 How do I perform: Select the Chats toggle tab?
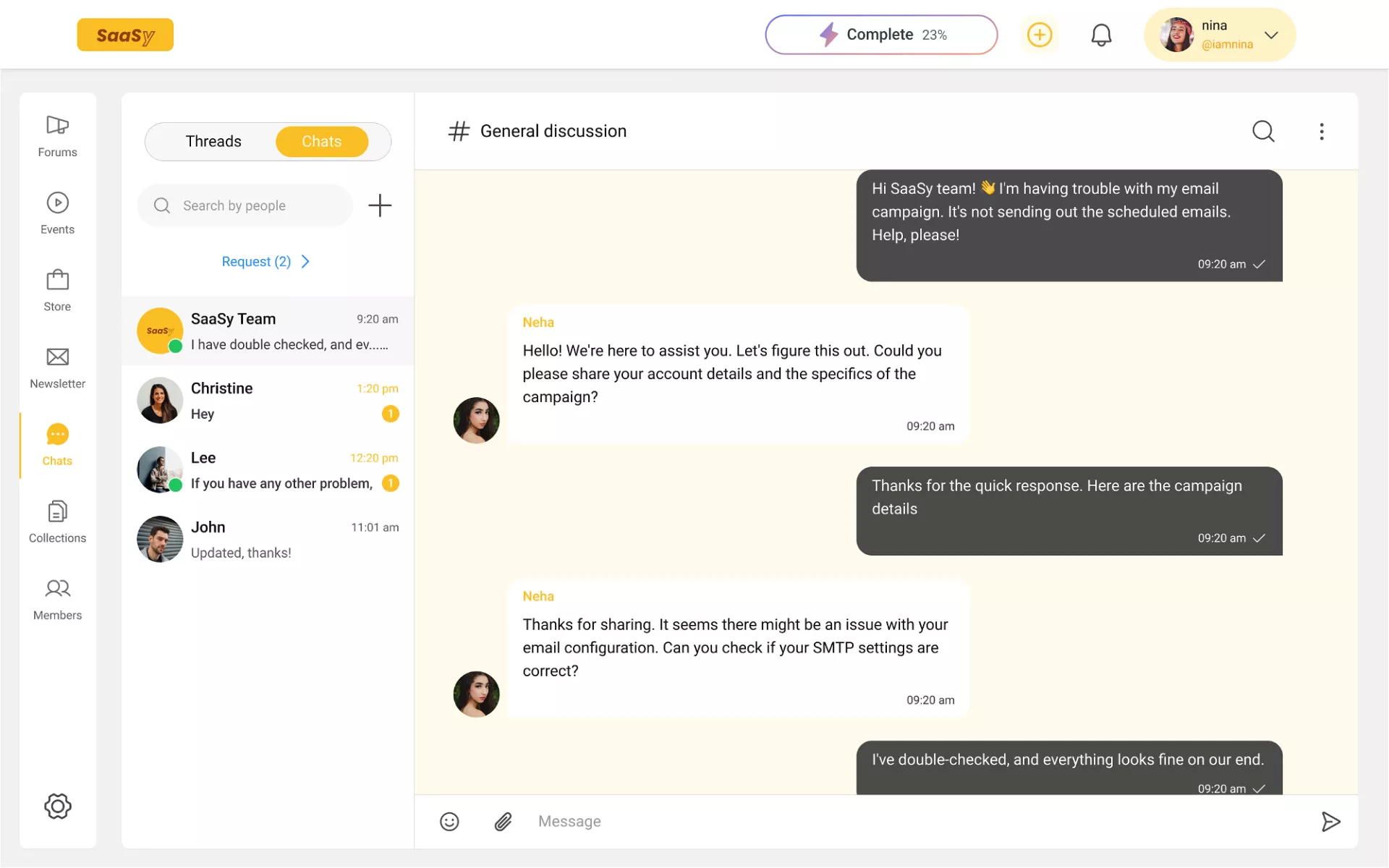point(321,141)
